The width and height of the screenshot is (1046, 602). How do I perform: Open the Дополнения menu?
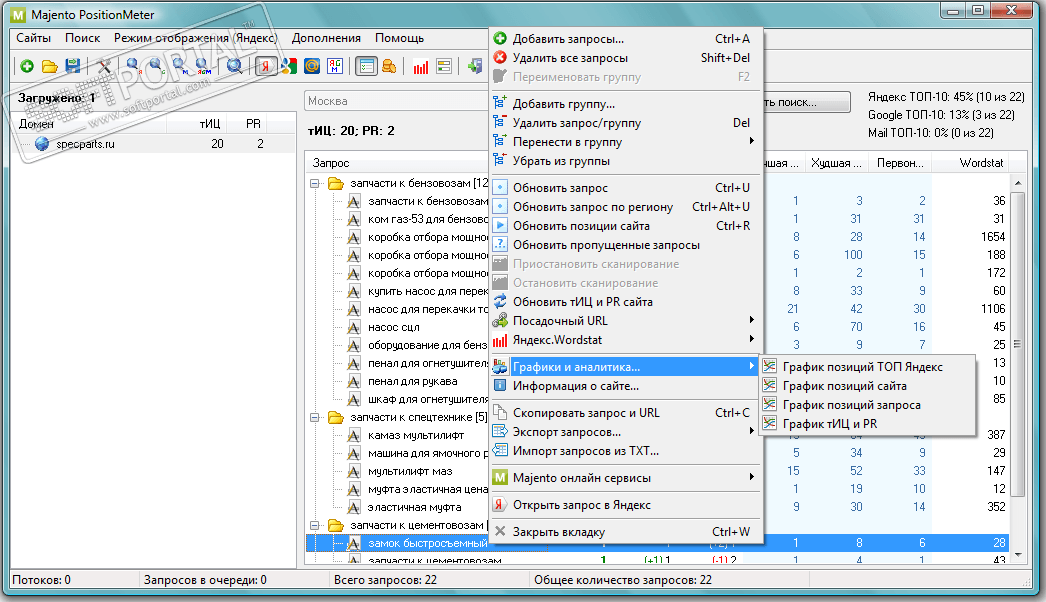(x=326, y=38)
